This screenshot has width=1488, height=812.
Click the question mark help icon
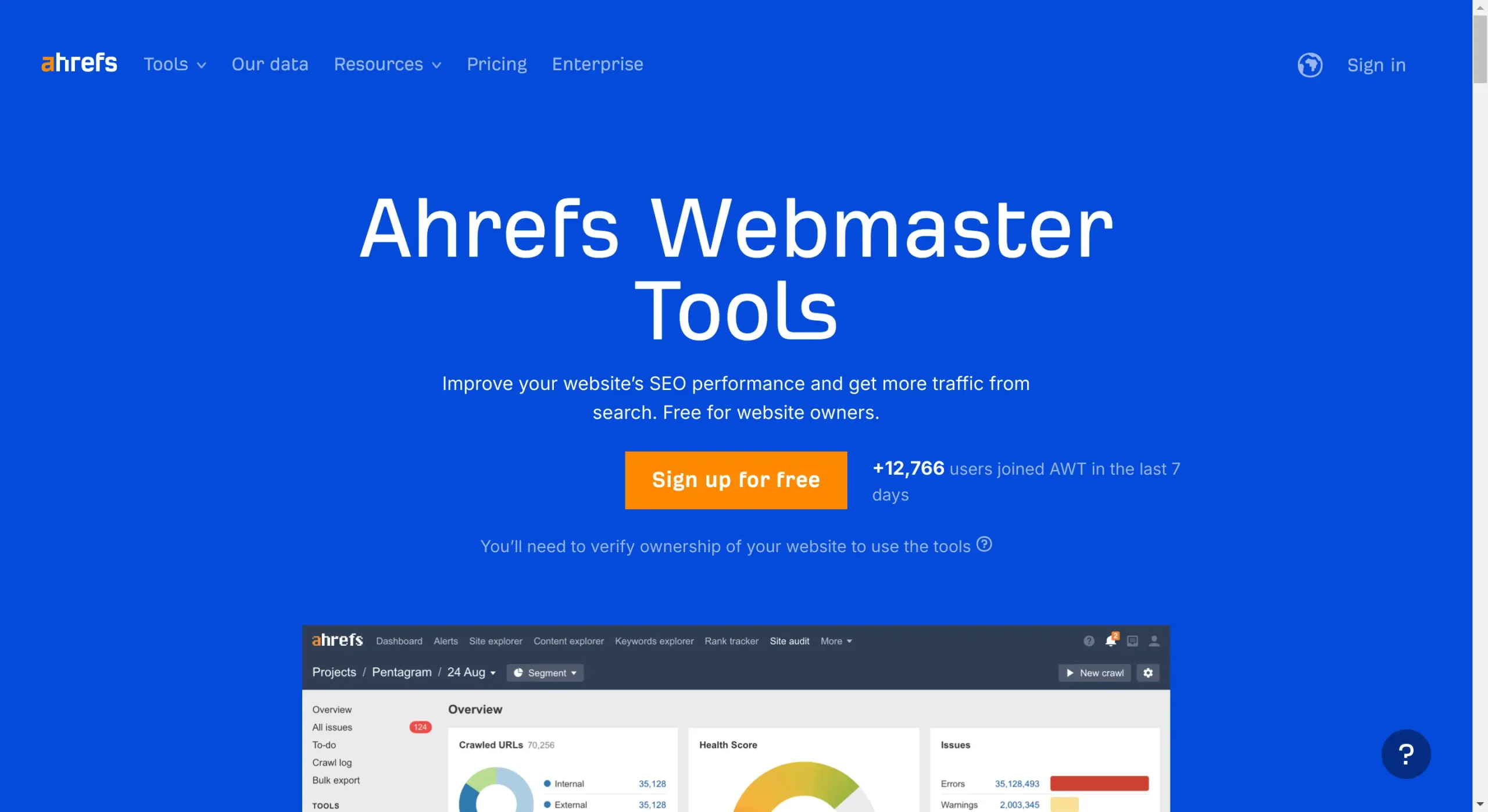point(1406,753)
